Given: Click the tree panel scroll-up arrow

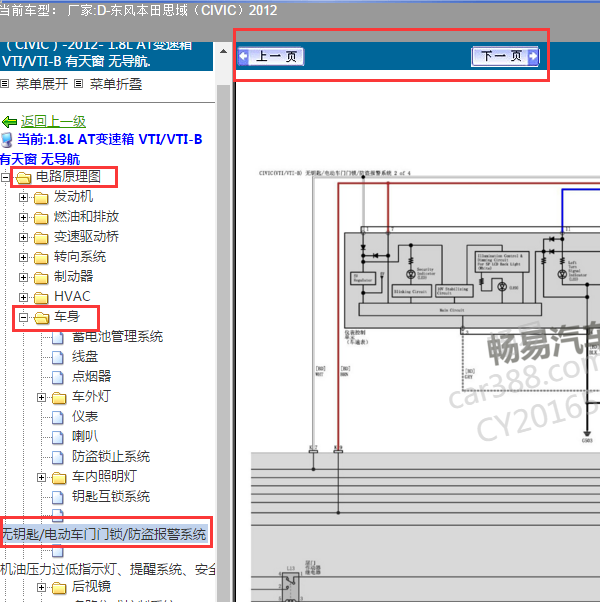Looking at the screenshot, I should (223, 51).
